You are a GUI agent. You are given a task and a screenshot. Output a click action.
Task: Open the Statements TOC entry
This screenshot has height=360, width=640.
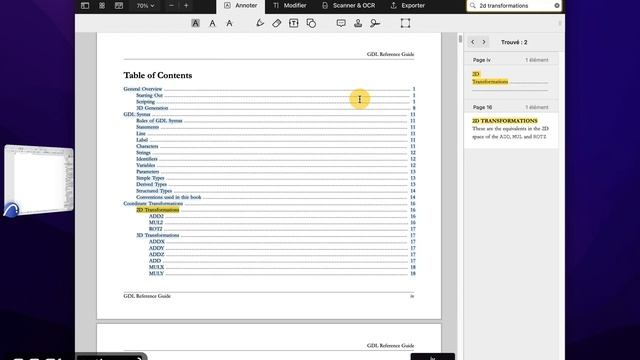147,127
